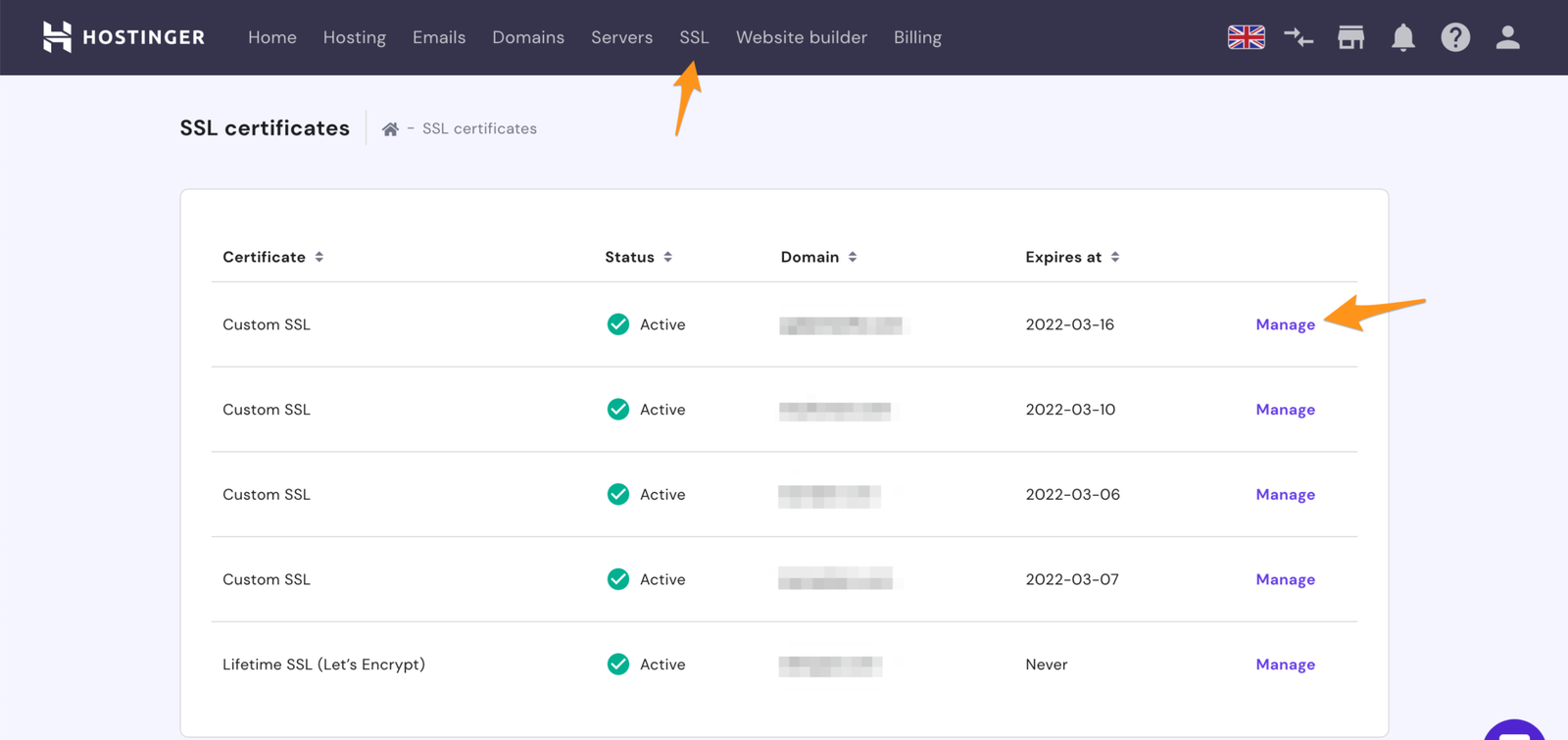
Task: Click the transfer arrows icon
Action: click(x=1298, y=37)
